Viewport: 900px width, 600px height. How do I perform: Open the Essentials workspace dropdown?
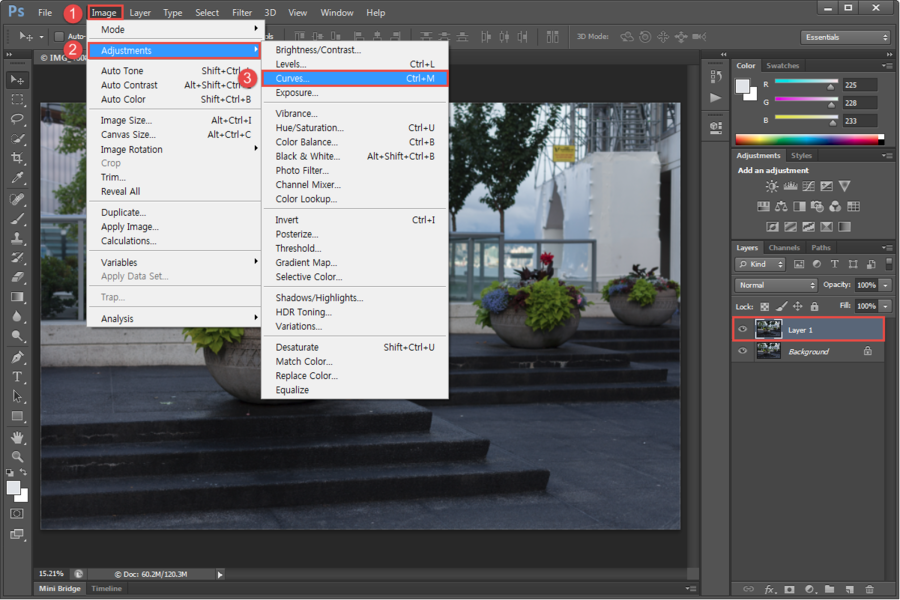point(845,37)
